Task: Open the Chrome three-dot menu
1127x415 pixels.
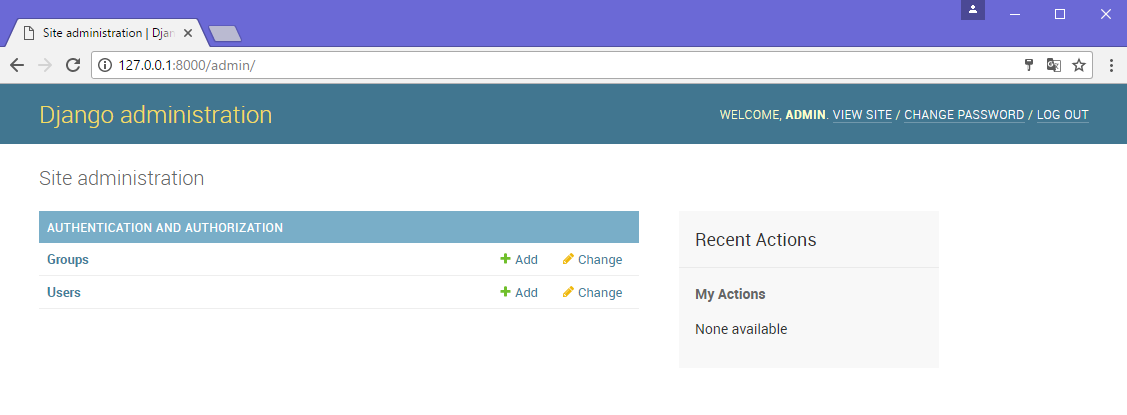Action: pos(1111,65)
